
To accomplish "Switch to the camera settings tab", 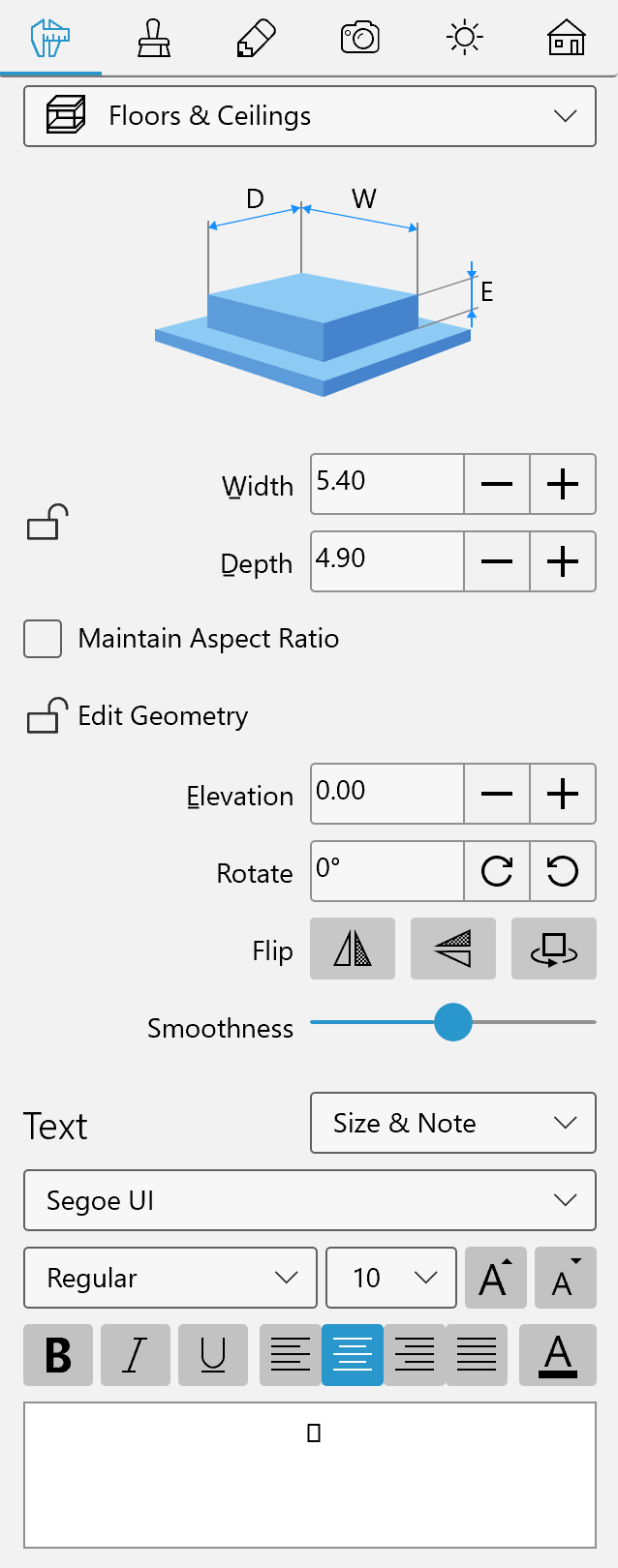I will pyautogui.click(x=360, y=39).
